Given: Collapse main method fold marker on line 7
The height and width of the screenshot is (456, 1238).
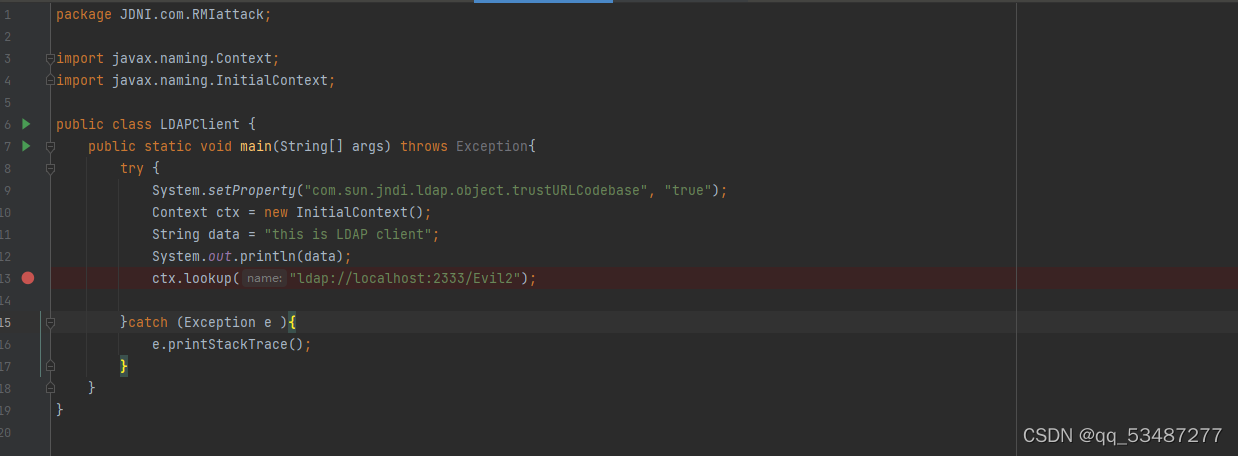Looking at the screenshot, I should tap(50, 146).
